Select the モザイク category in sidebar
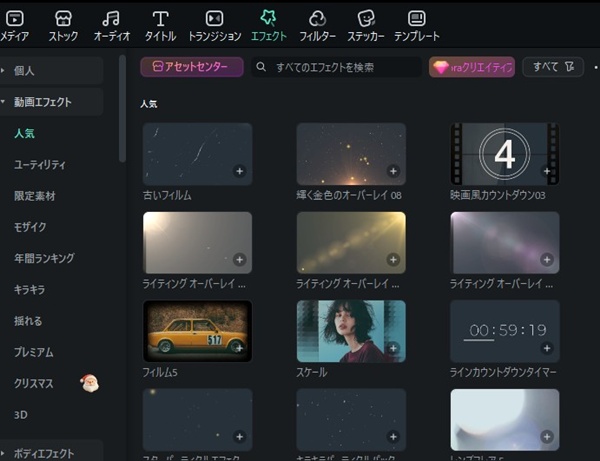Viewport: 600px width, 461px height. pos(30,227)
